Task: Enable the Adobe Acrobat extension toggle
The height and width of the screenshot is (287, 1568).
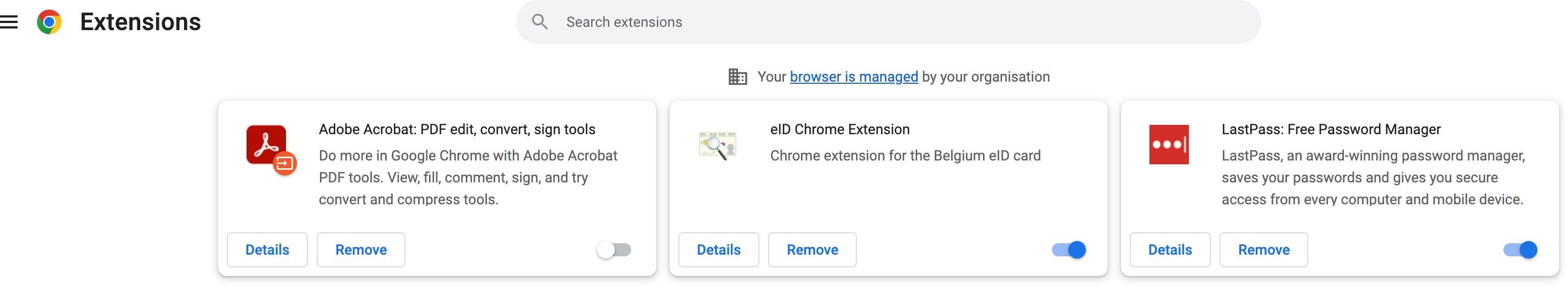Action: (614, 250)
